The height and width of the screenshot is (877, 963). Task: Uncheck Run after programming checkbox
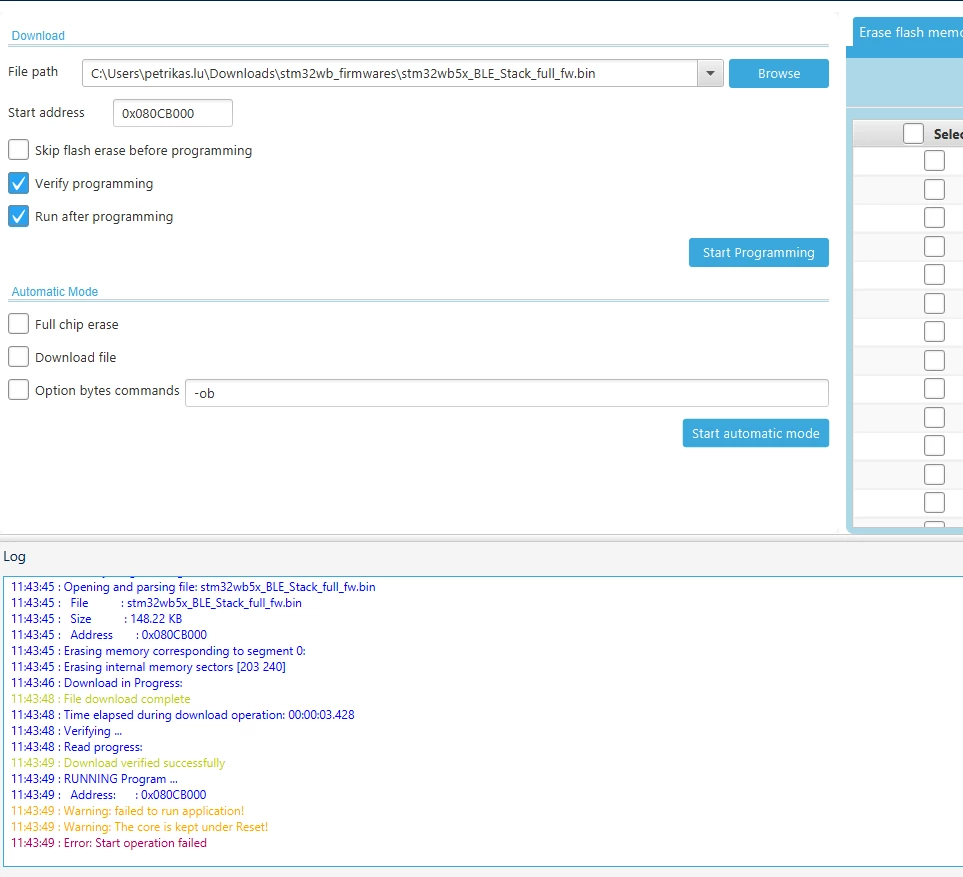pyautogui.click(x=18, y=216)
